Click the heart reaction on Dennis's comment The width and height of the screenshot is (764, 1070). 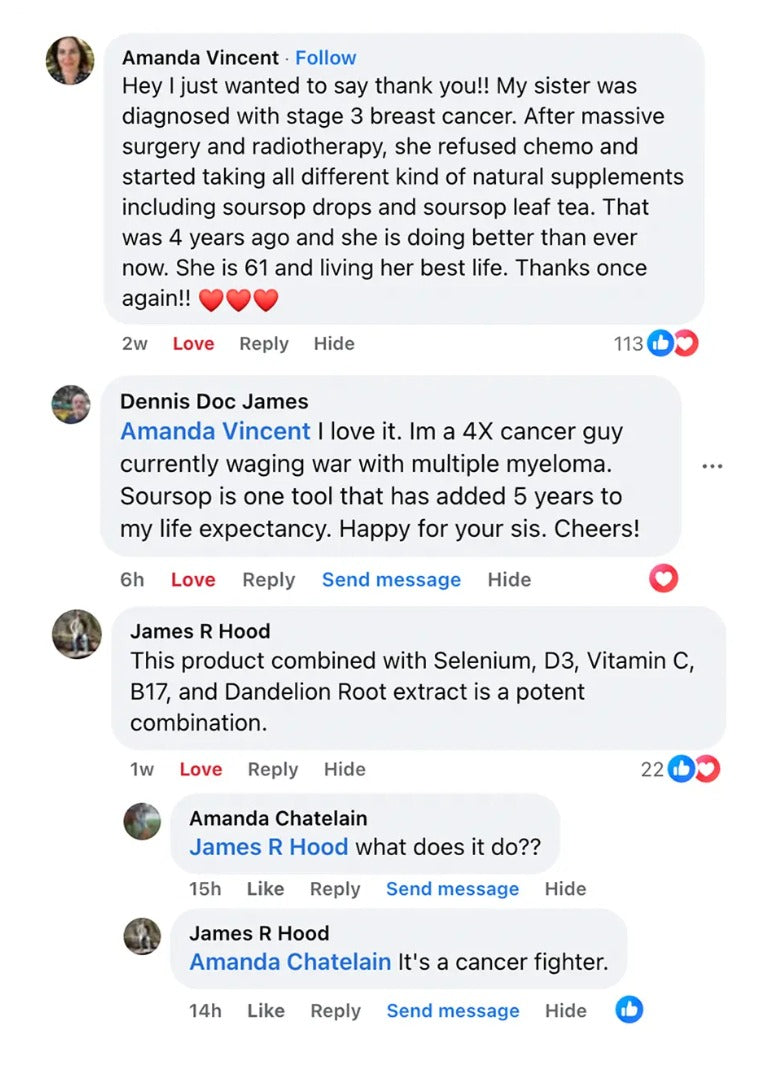coord(664,578)
